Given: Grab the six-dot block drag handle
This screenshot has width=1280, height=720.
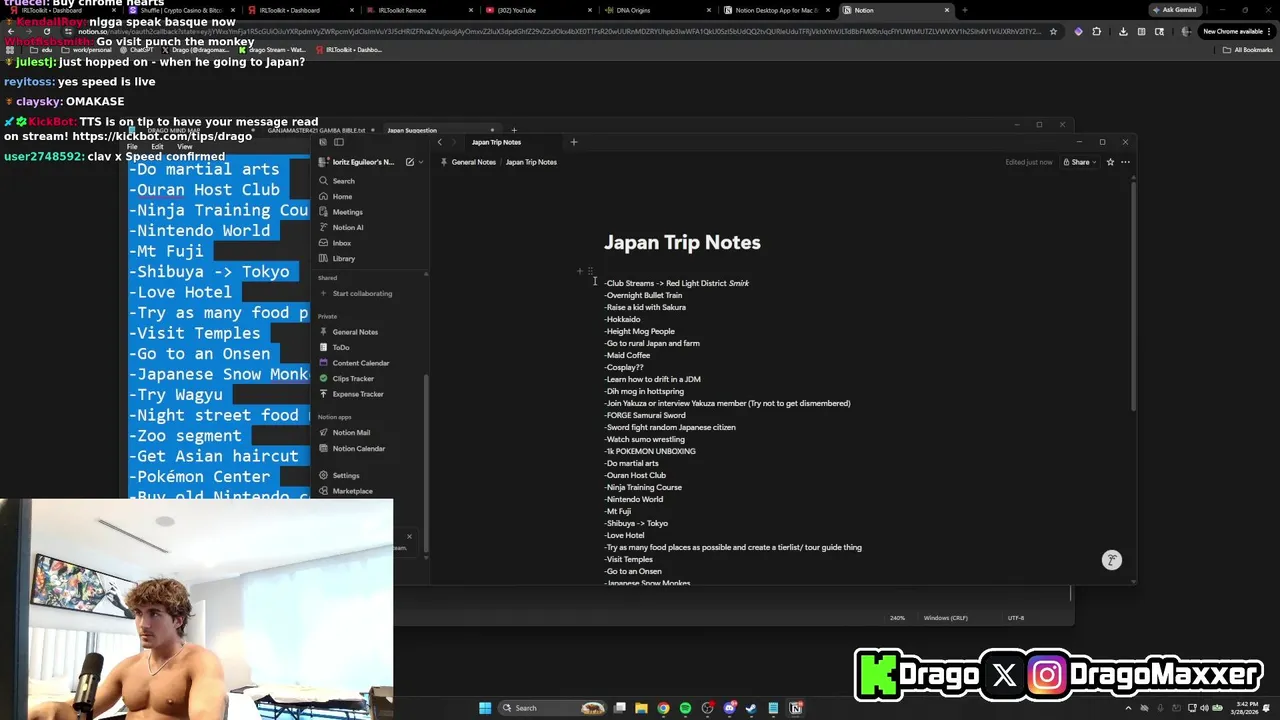Looking at the screenshot, I should point(590,271).
